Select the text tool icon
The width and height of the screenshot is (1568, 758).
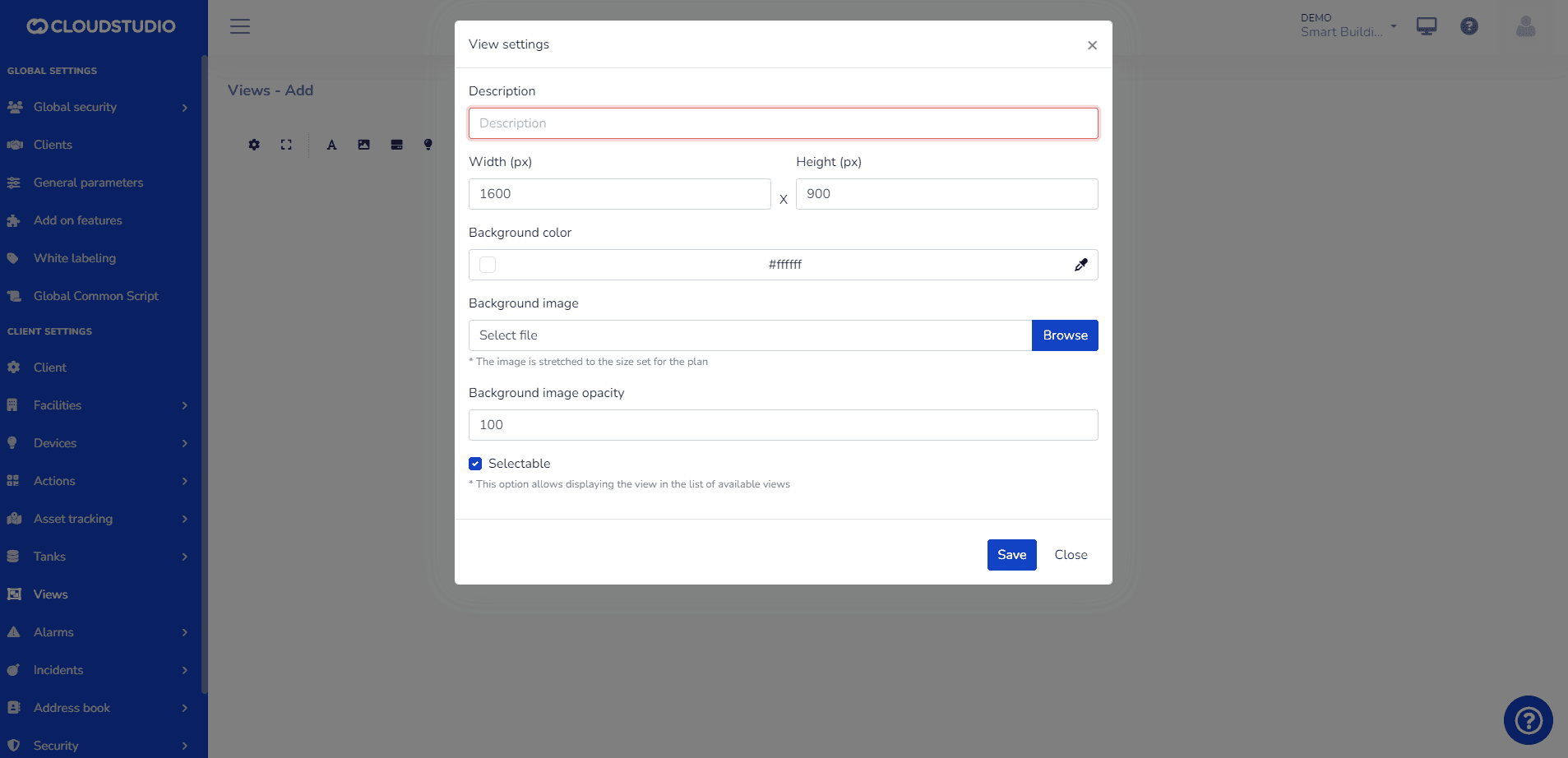[331, 145]
